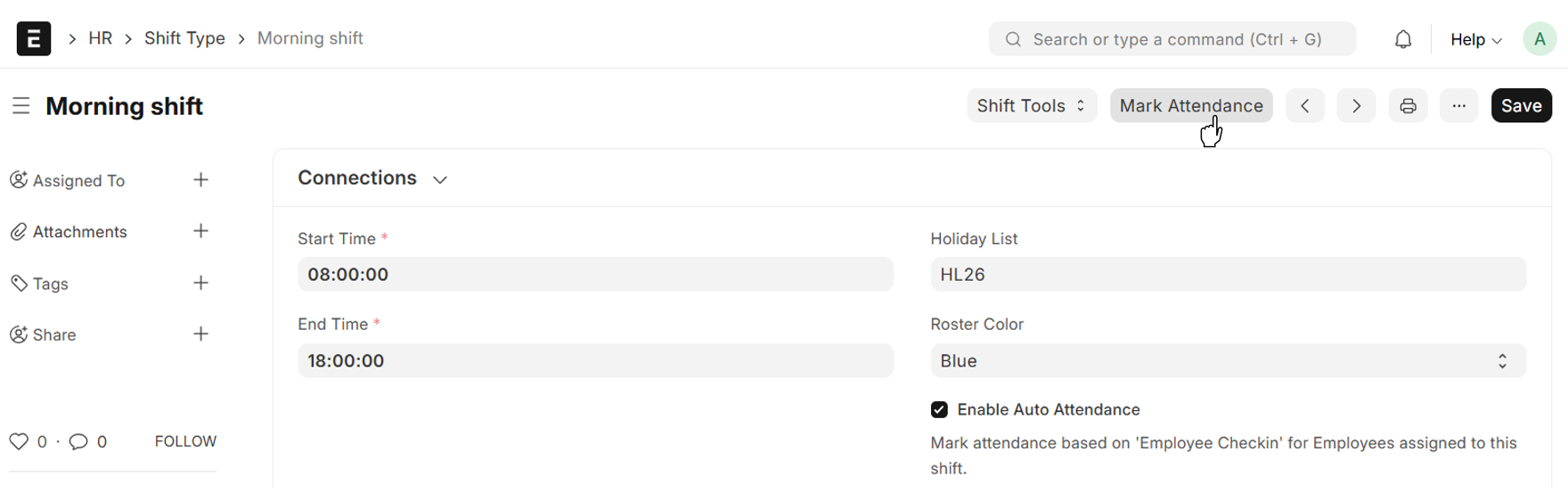Click the Save button
Image resolution: width=1568 pixels, height=493 pixels.
pyautogui.click(x=1521, y=106)
